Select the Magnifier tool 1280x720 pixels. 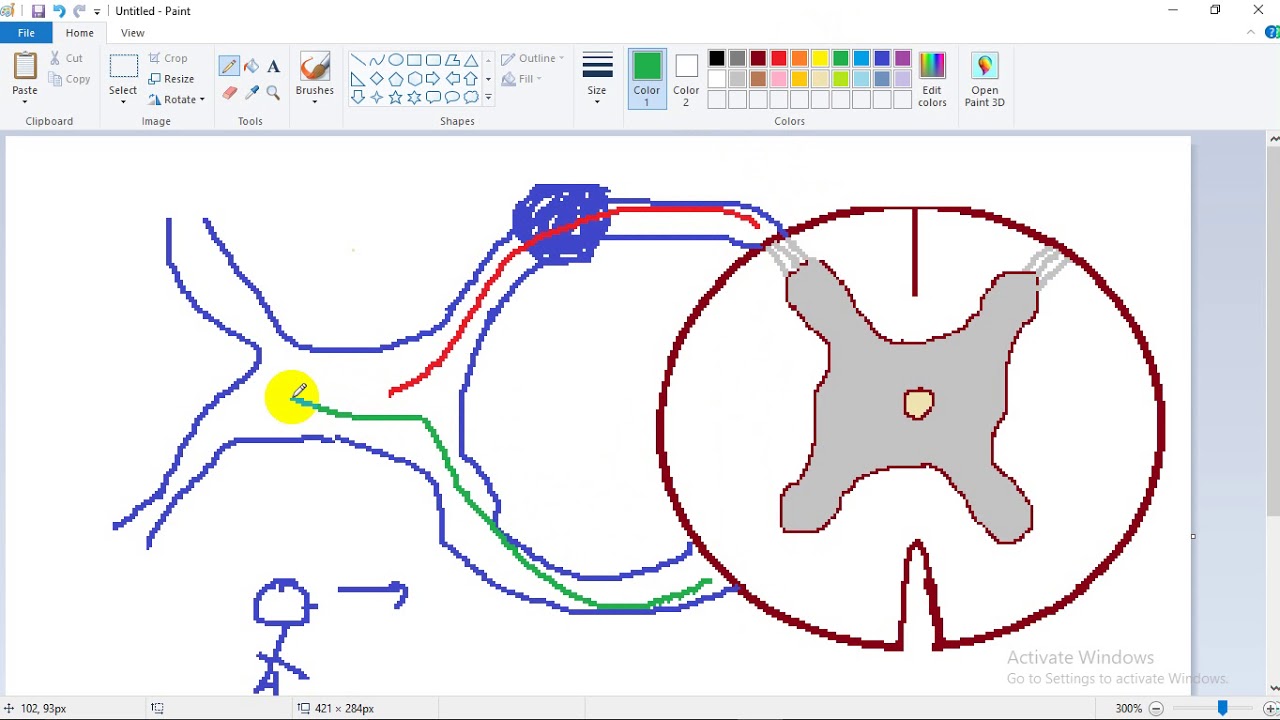[x=273, y=93]
